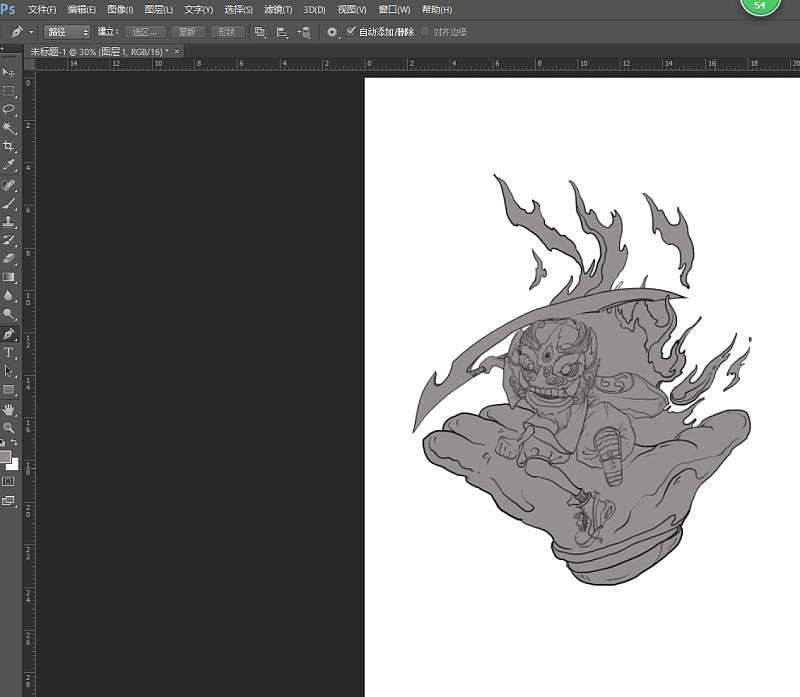Select the Eraser tool
This screenshot has width=800, height=697.
coord(8,259)
